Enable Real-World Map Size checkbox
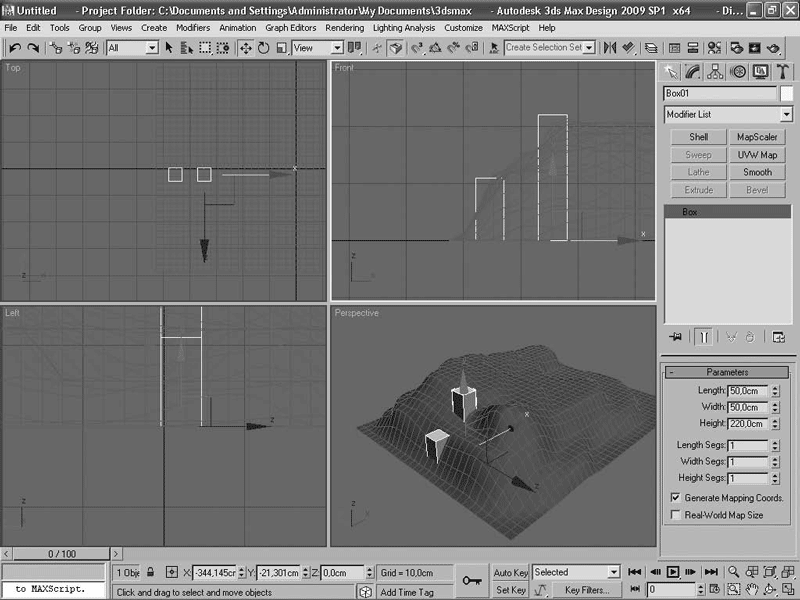This screenshot has height=600, width=800. pos(675,515)
